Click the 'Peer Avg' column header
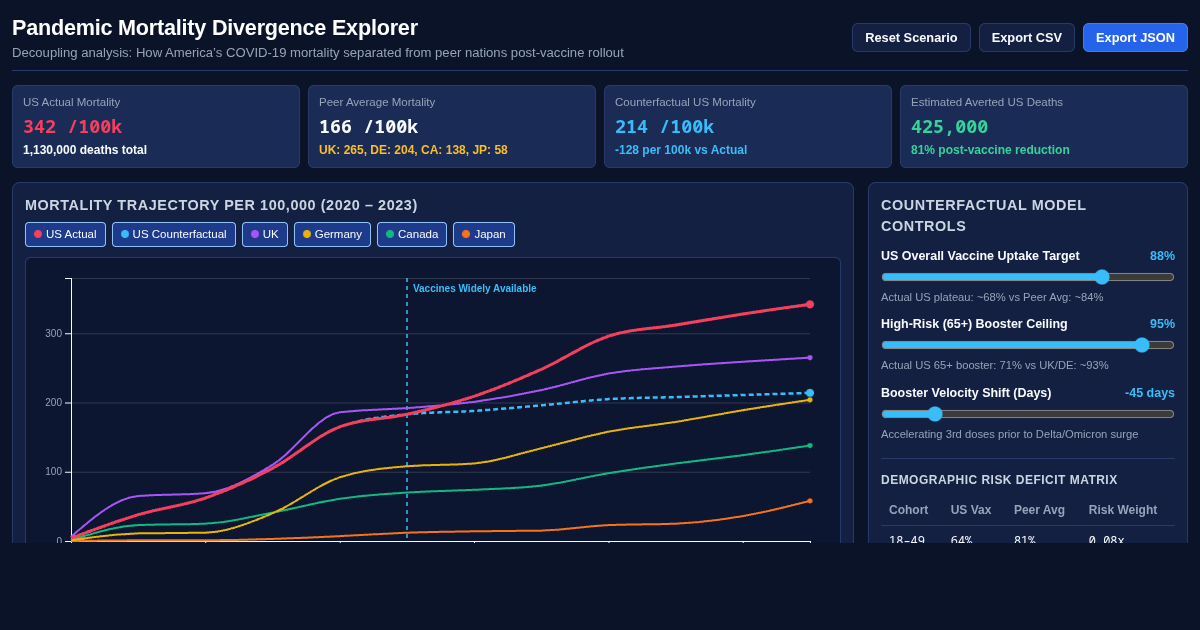Viewport: 1200px width, 630px height. 1040,510
